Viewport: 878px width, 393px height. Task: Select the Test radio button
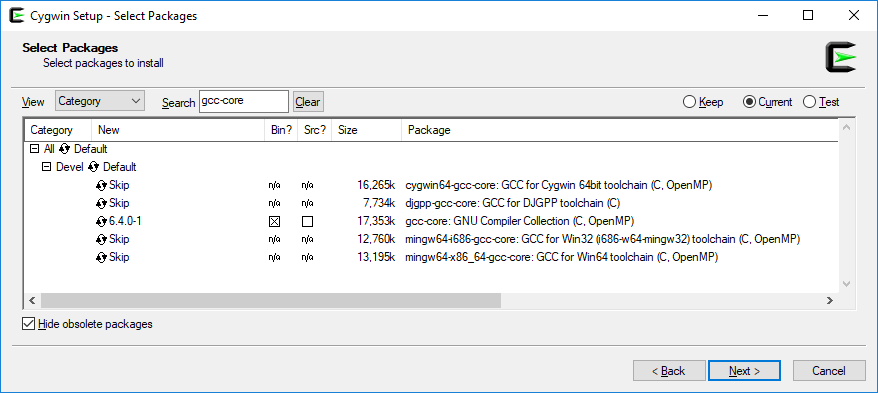809,102
